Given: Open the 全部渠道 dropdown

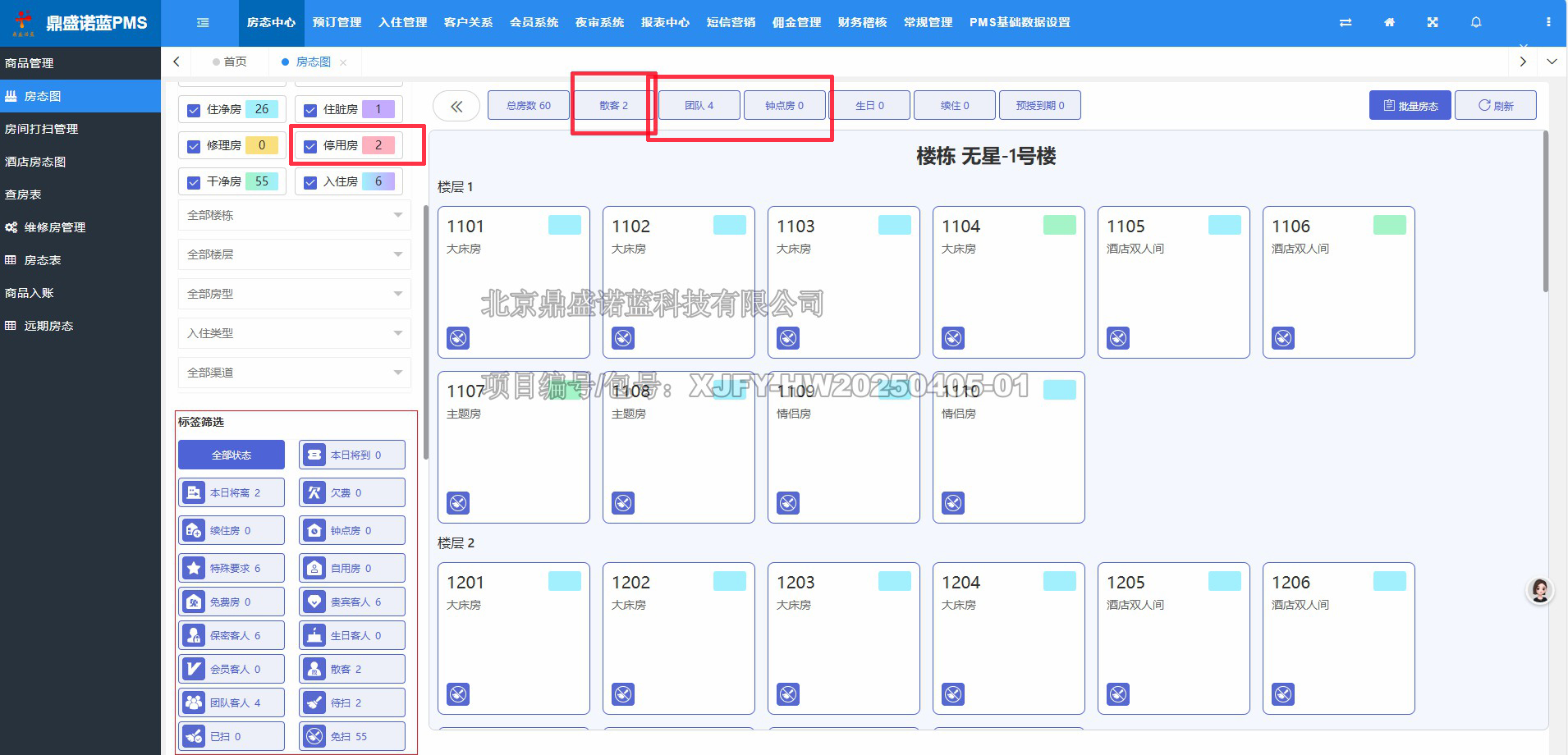Looking at the screenshot, I should pyautogui.click(x=295, y=373).
